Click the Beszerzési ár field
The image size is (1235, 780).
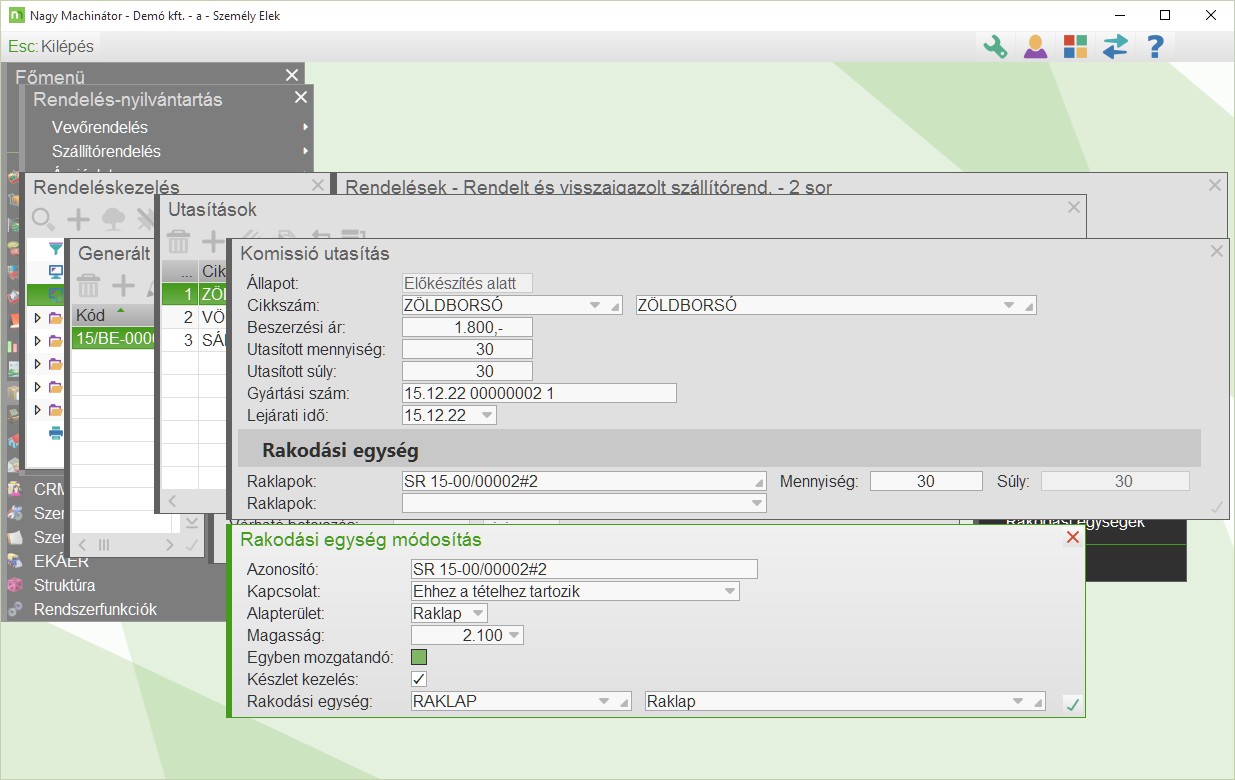point(467,327)
